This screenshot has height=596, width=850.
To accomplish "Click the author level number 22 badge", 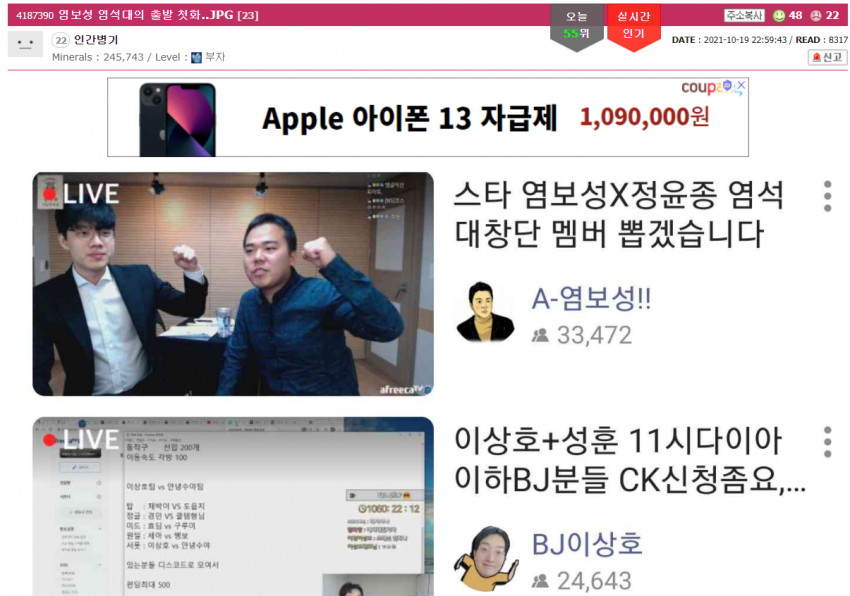I will tap(61, 40).
